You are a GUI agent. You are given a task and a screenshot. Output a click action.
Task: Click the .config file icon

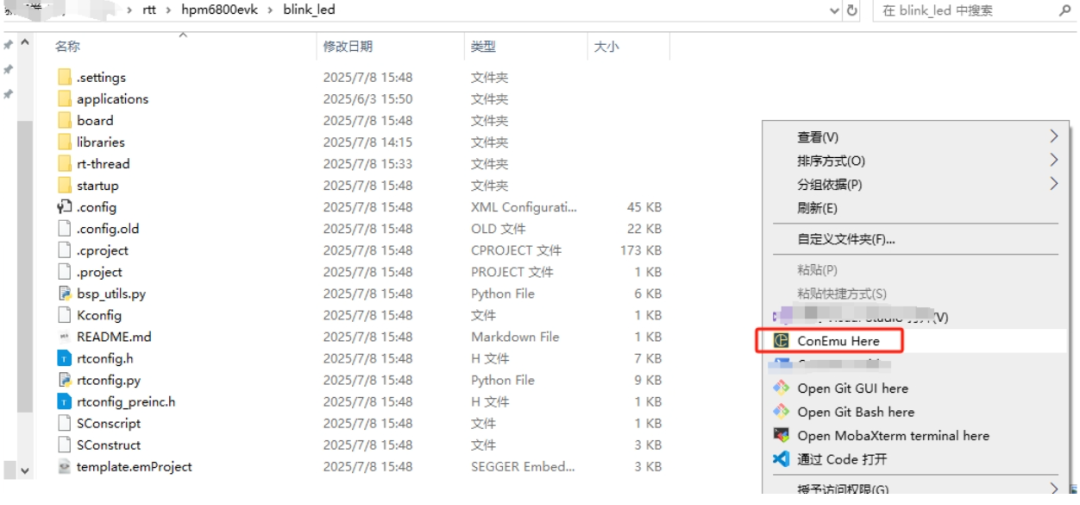(64, 207)
